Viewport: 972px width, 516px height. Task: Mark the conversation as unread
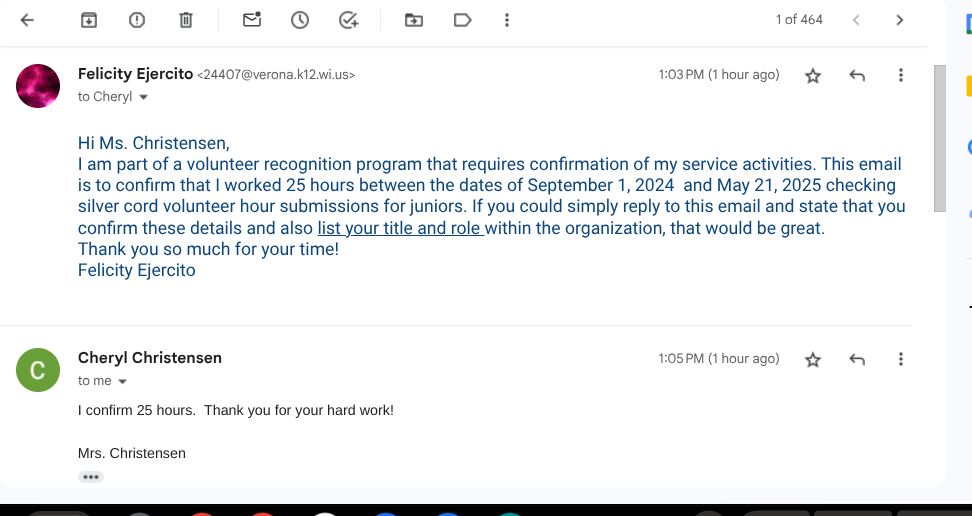point(252,20)
